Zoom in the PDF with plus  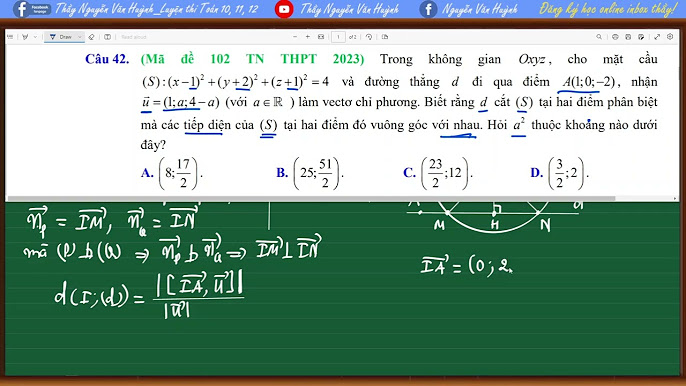(x=308, y=37)
